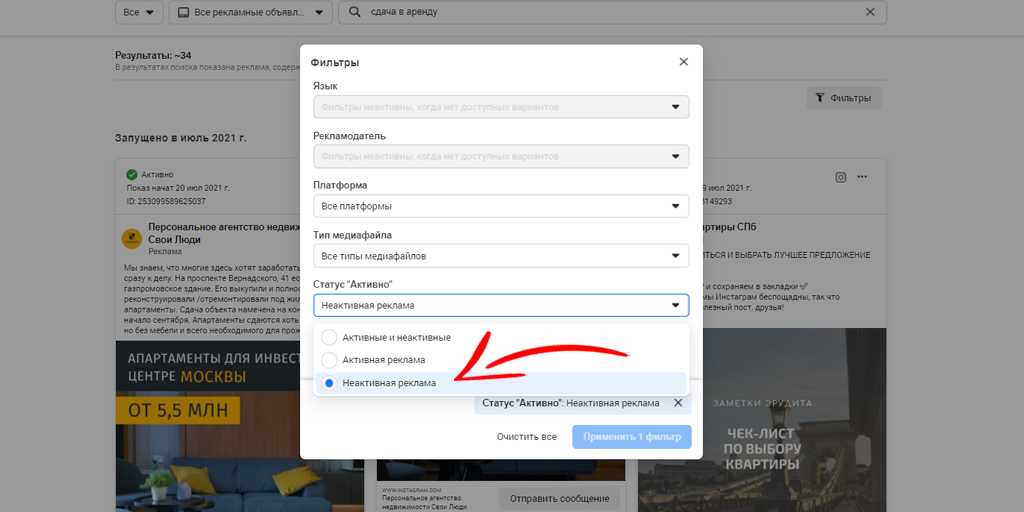This screenshot has height=512, width=1024.
Task: Select Неактивная реклама radio option
Action: [x=329, y=383]
